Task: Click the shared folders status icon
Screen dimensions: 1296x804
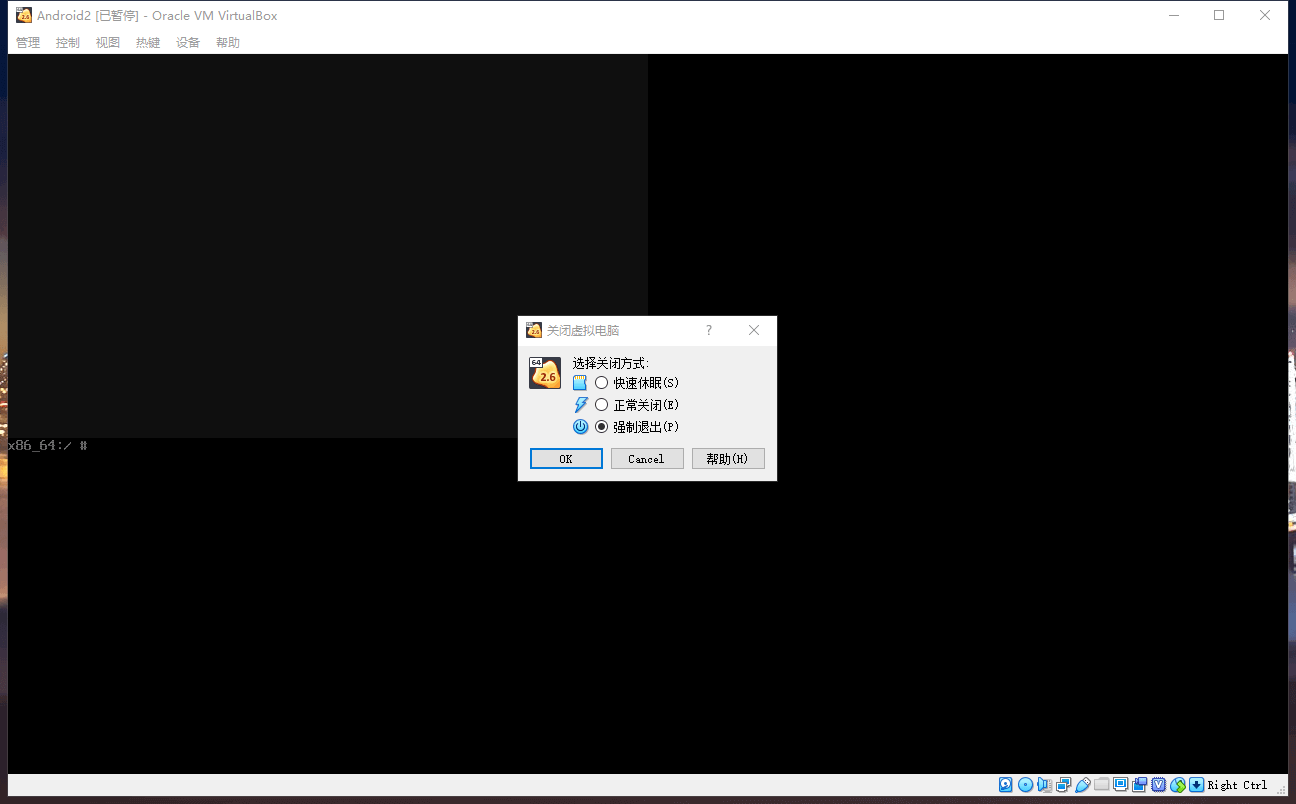Action: (1101, 785)
